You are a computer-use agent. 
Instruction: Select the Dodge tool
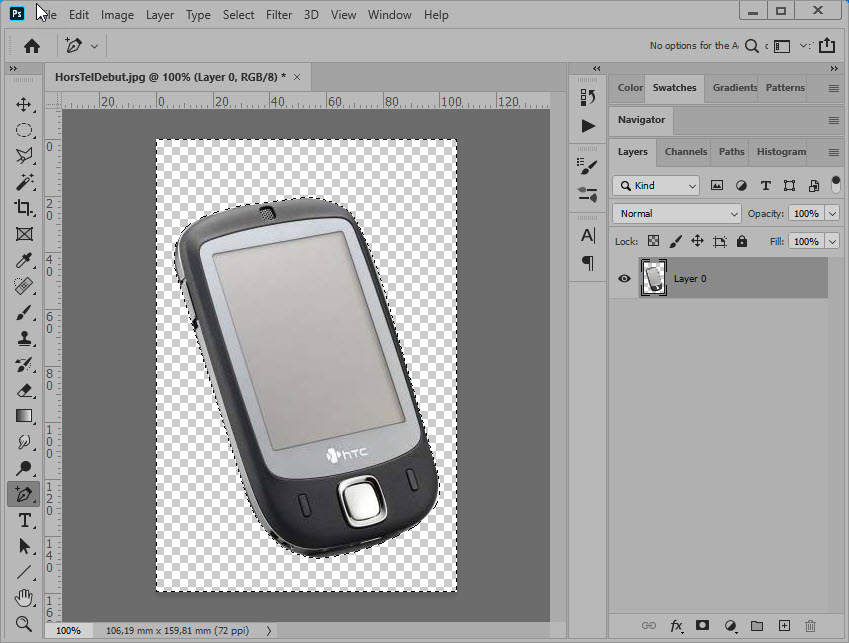coord(23,468)
